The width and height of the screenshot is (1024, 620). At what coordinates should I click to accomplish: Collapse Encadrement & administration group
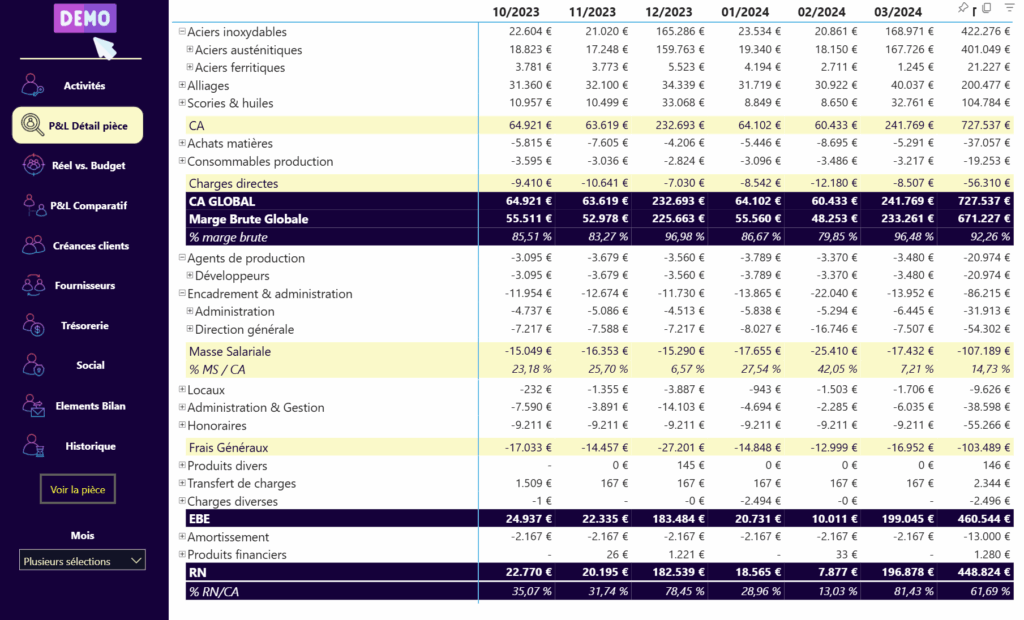(x=182, y=294)
